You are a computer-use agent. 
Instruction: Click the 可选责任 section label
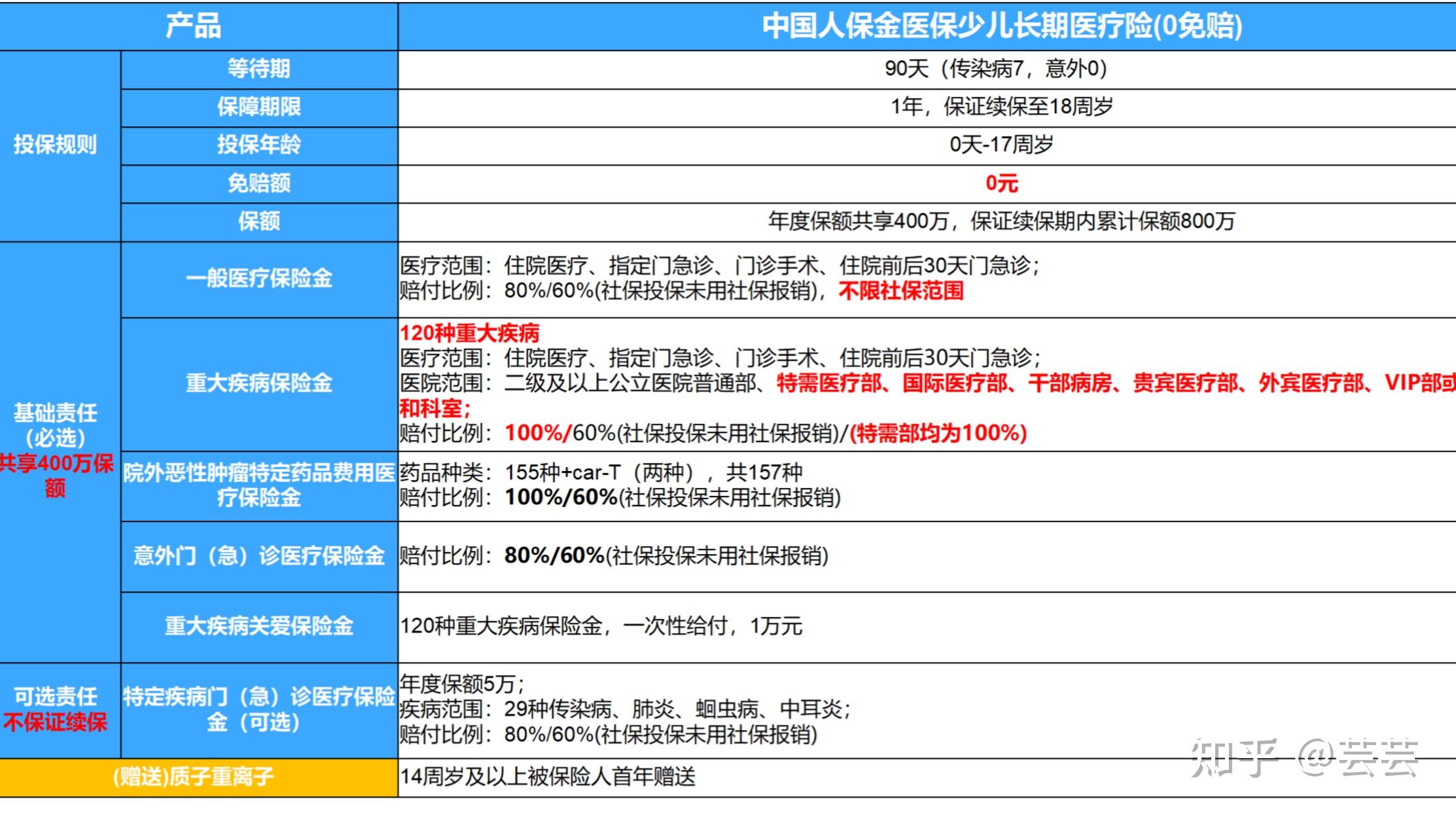coord(56,697)
